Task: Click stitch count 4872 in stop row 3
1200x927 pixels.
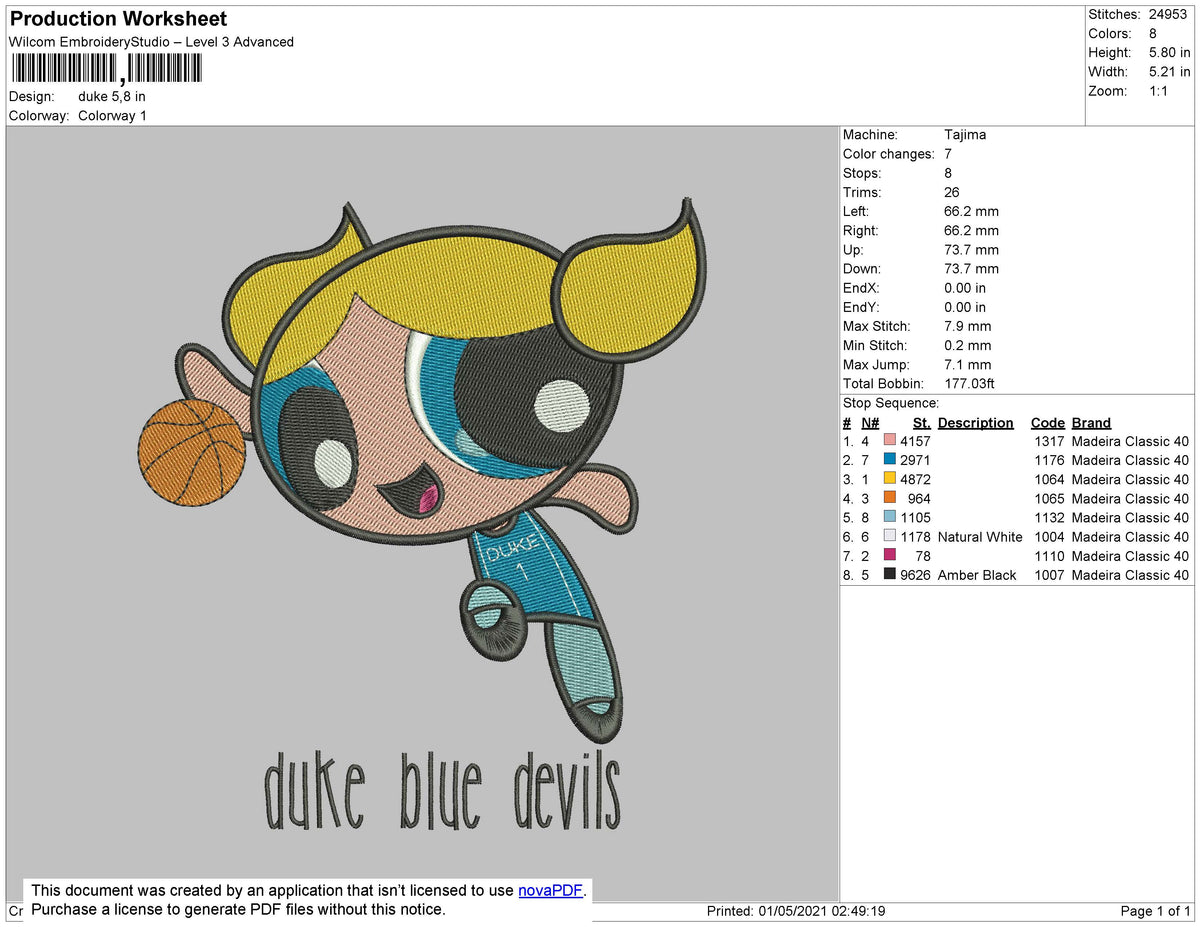Action: pos(915,479)
